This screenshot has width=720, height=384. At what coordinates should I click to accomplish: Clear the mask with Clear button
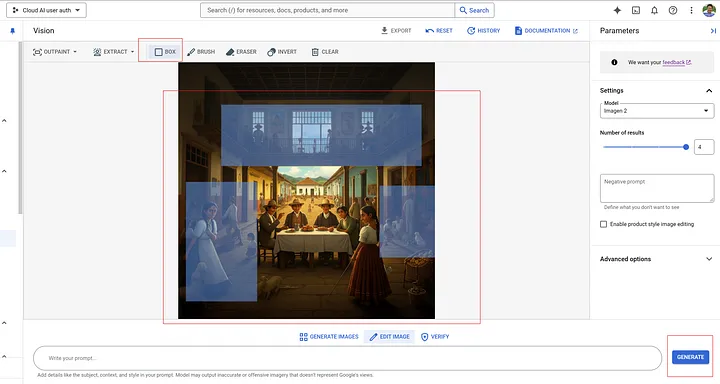coord(325,52)
